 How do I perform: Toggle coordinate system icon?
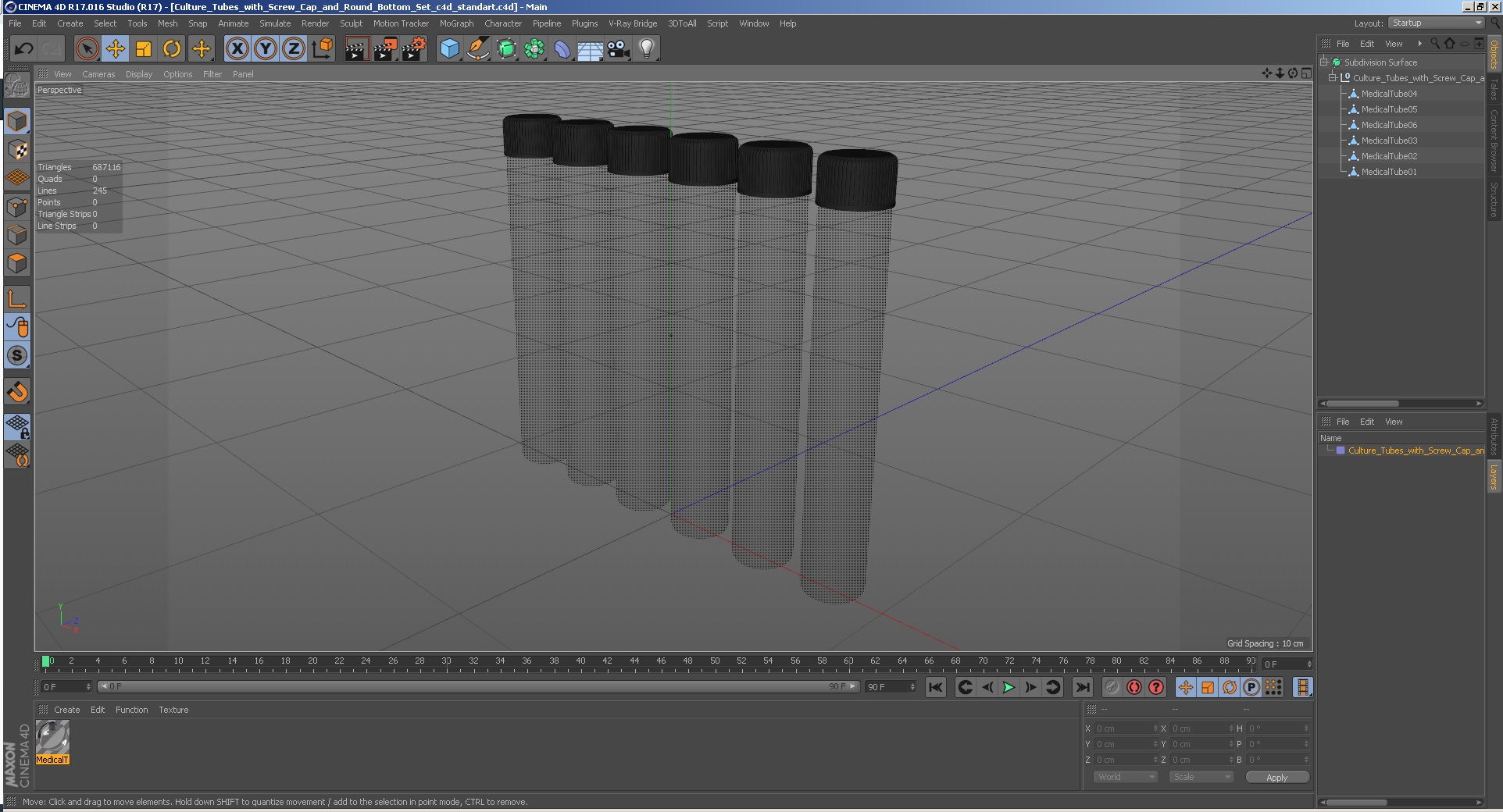tap(322, 49)
